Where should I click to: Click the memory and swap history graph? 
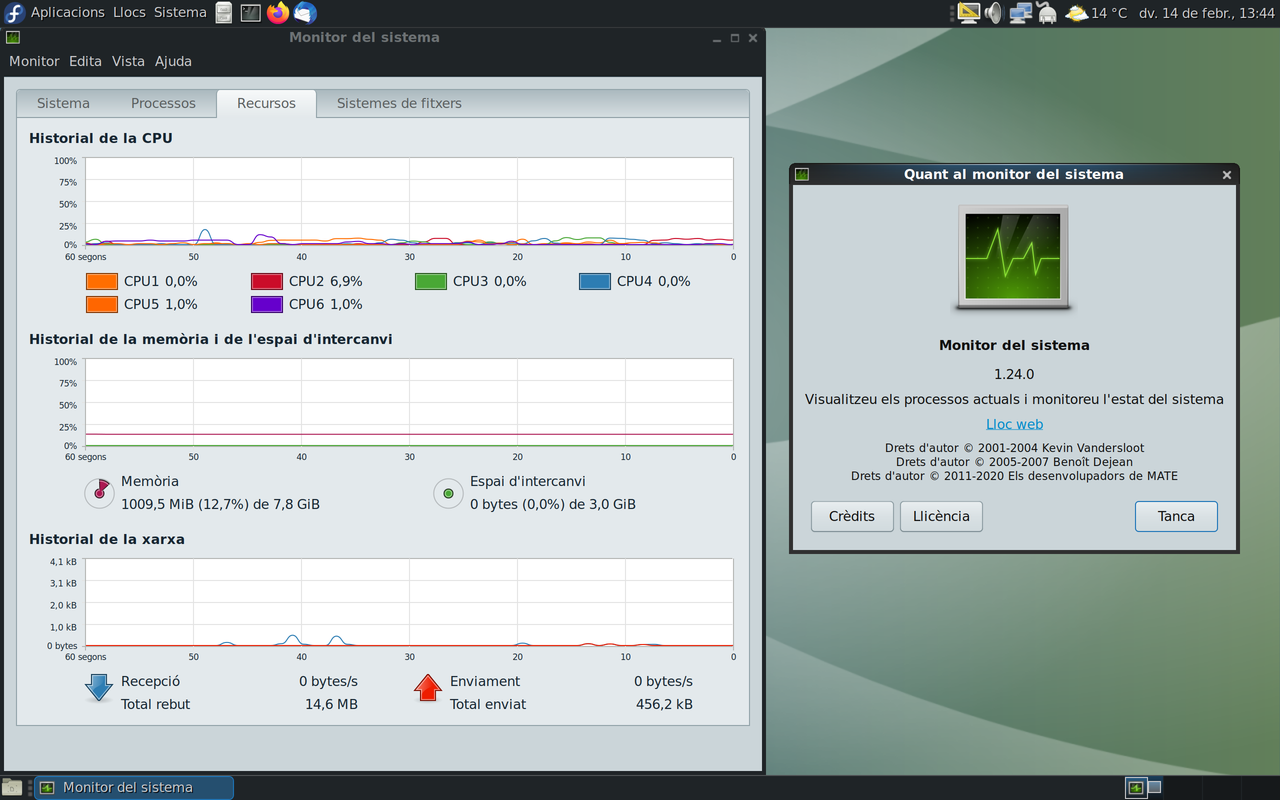(409, 402)
